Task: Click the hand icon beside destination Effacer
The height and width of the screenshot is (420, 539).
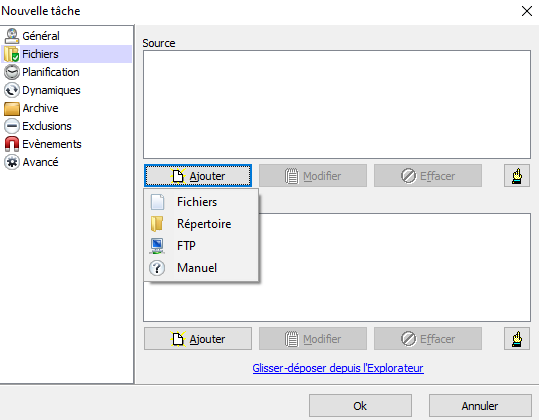Action: 517,339
